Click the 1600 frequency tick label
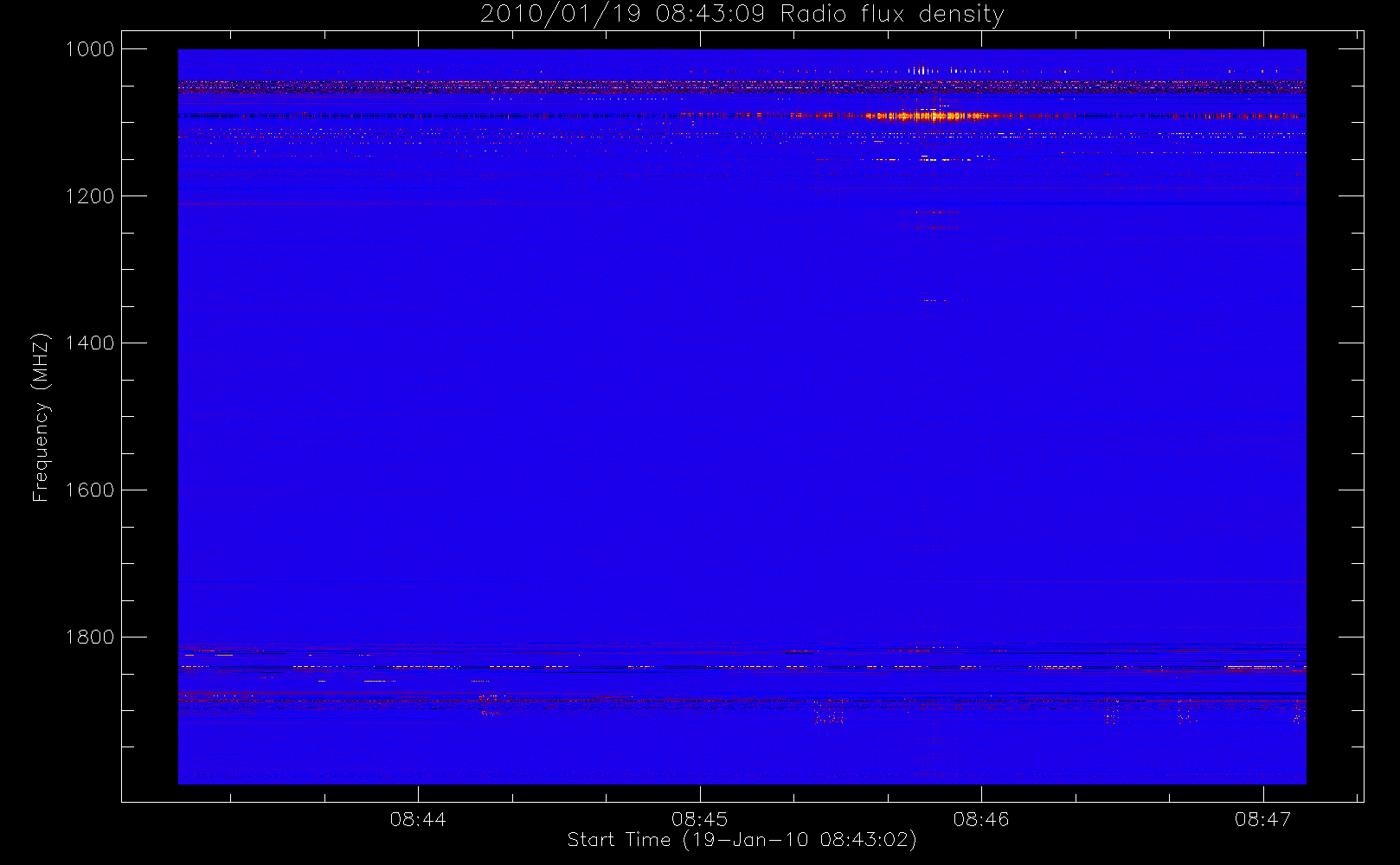Image resolution: width=1400 pixels, height=865 pixels. (x=90, y=490)
